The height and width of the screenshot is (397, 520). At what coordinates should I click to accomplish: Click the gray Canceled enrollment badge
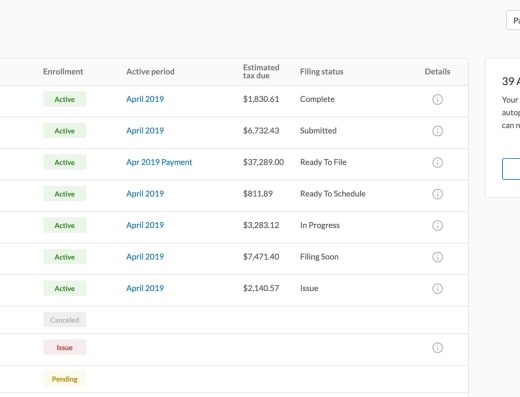click(65, 320)
